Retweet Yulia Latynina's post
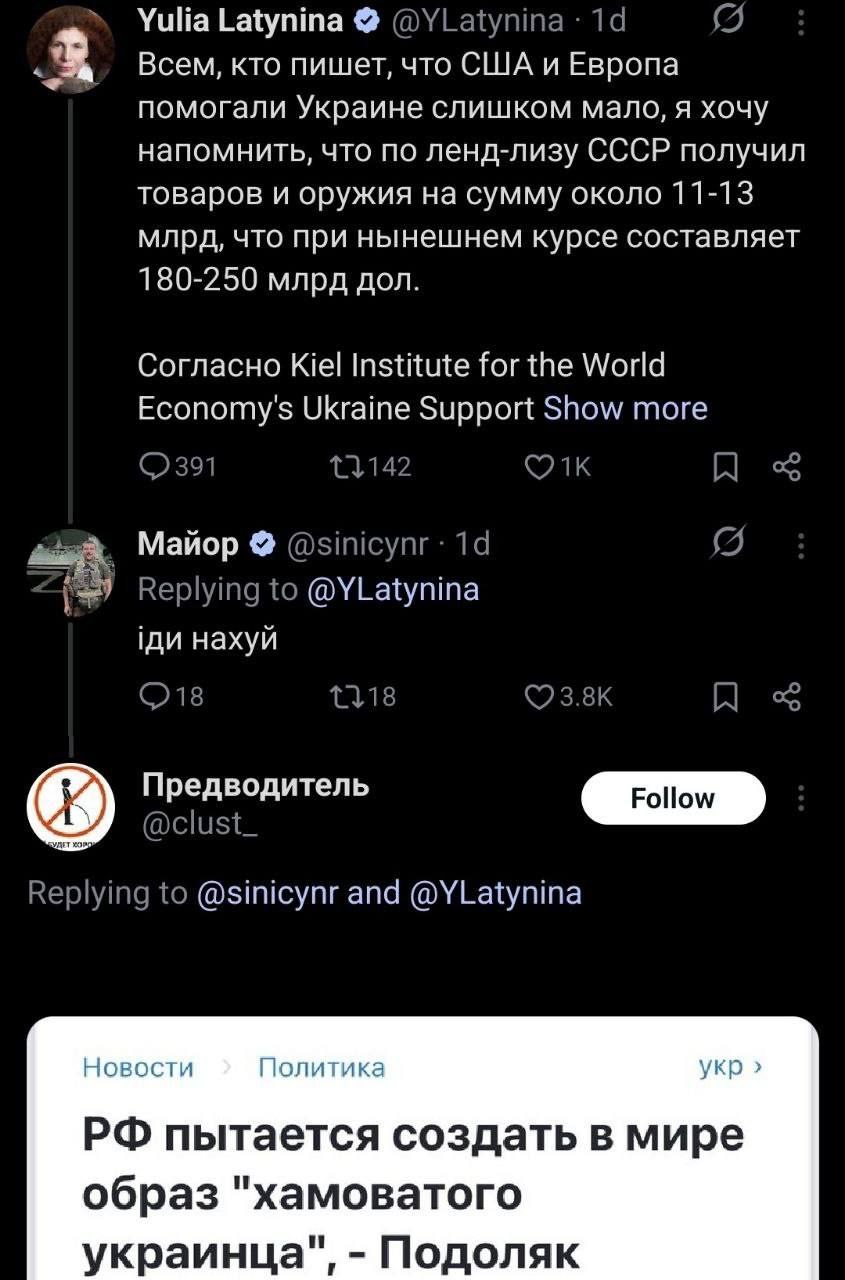This screenshot has height=1280, width=845. [341, 467]
